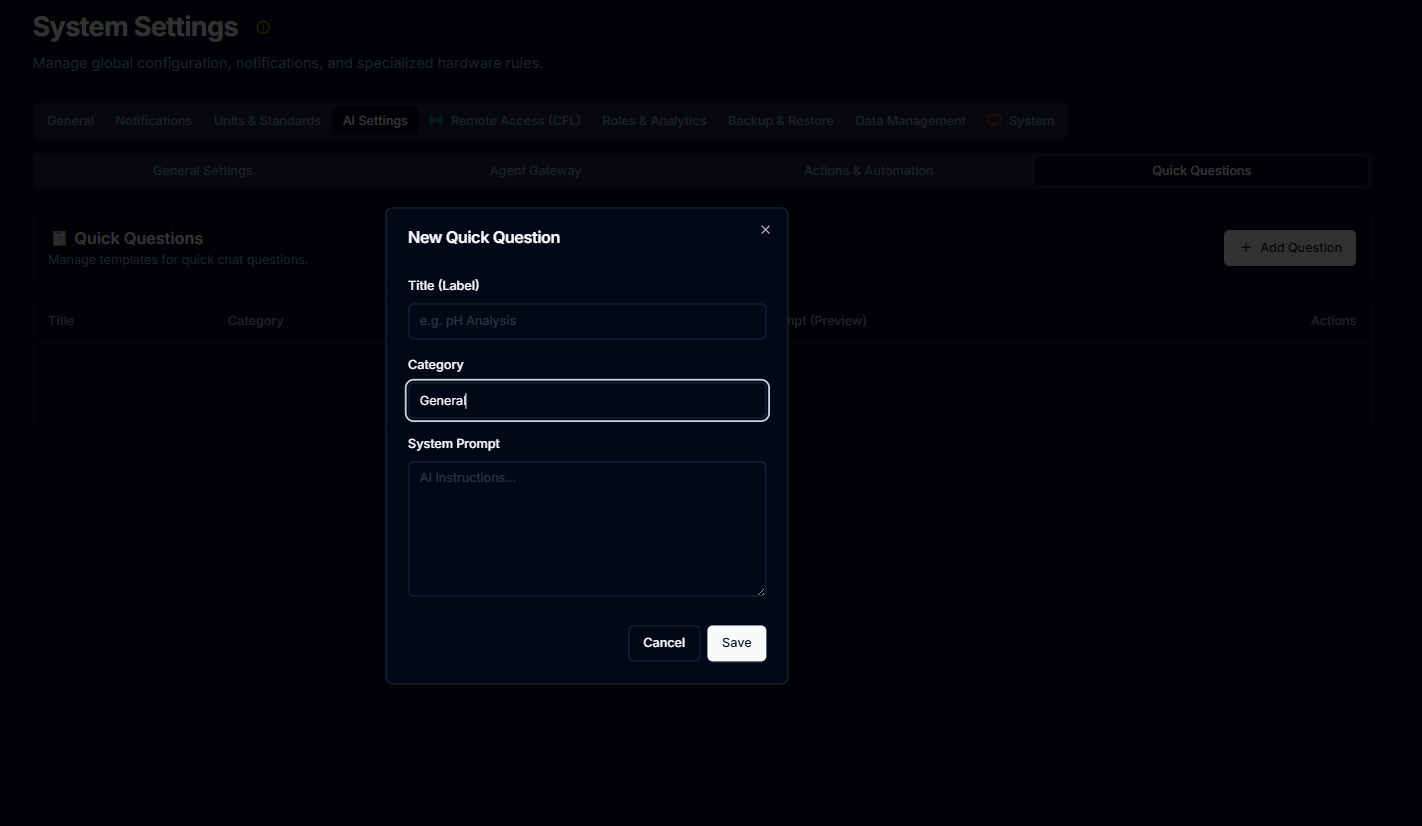Image resolution: width=1422 pixels, height=826 pixels.
Task: Select the Quick Questions sub-tab
Action: (x=1201, y=171)
